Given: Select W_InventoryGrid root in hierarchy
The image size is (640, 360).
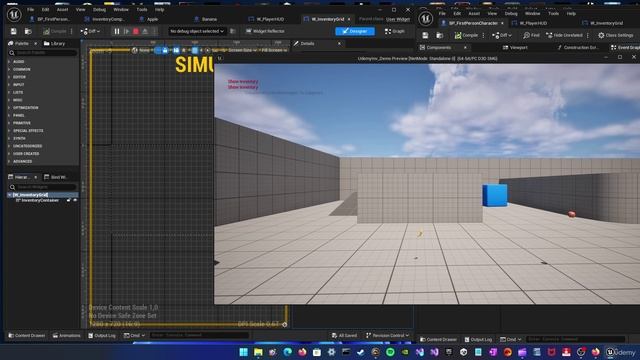Looking at the screenshot, I should pos(31,195).
